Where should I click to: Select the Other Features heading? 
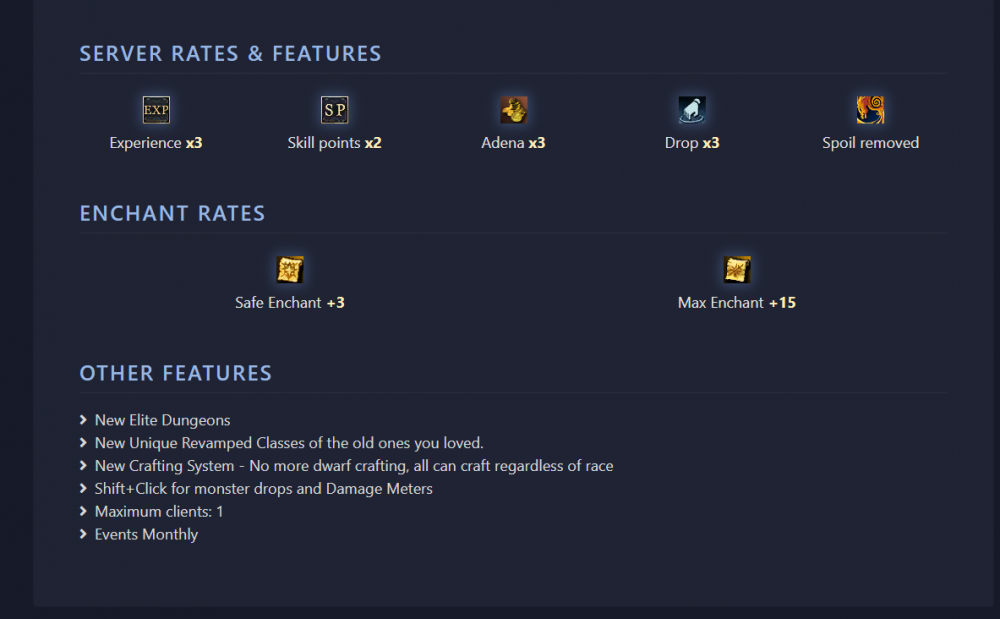(175, 374)
